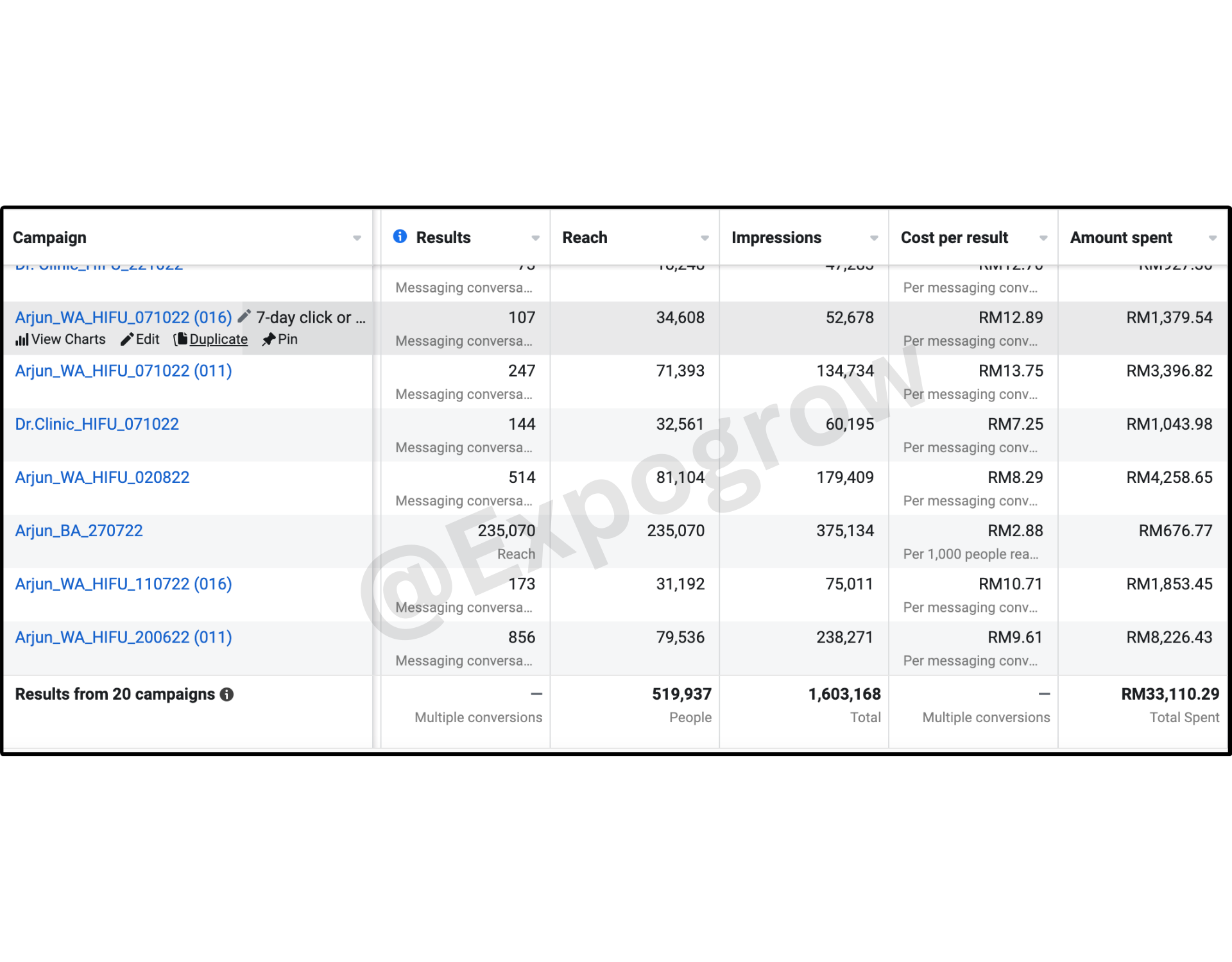Click the pencil icon beside Arjun_WA_HIFU_071022 (016)

[x=244, y=316]
